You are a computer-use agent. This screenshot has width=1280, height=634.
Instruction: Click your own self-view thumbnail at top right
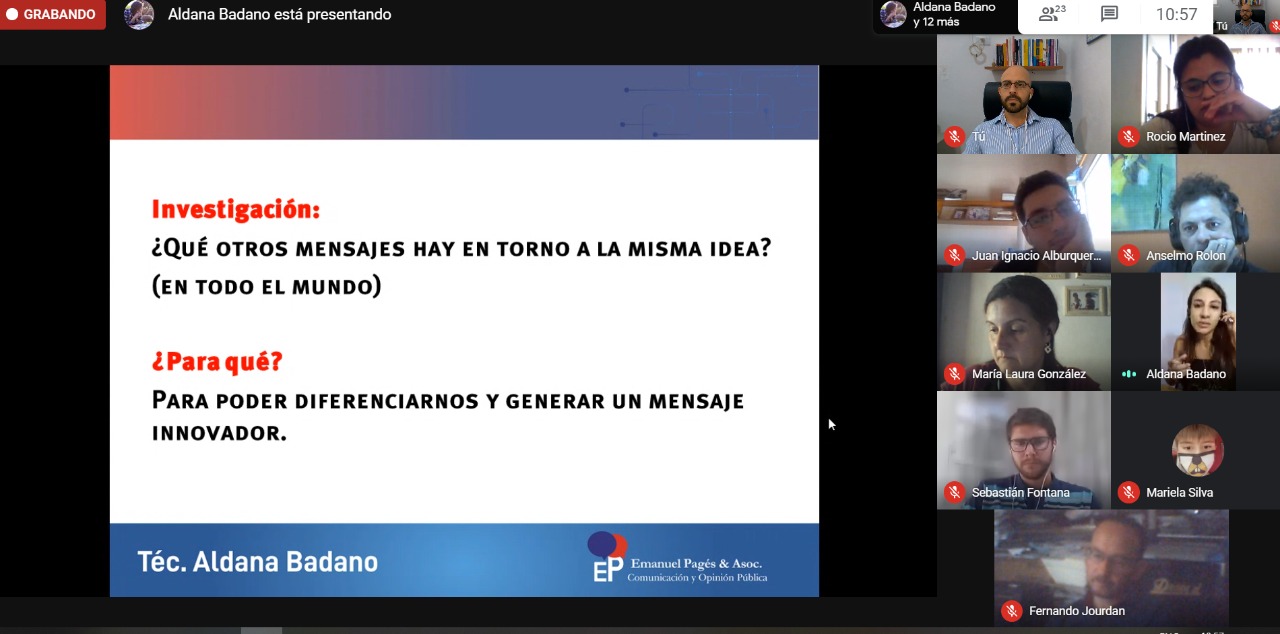tap(1246, 17)
